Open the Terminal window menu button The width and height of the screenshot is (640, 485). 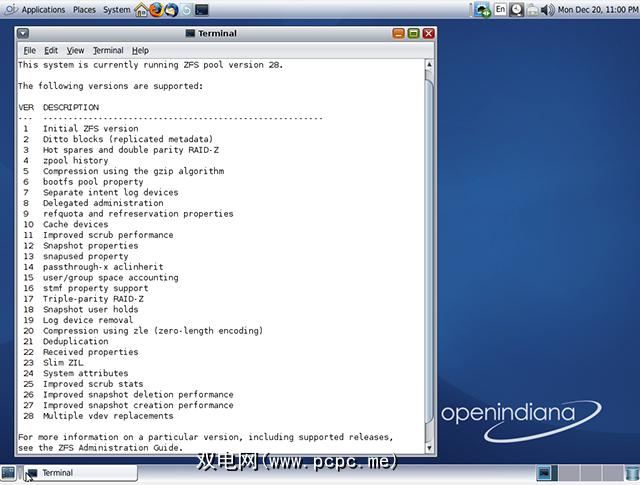(23, 33)
